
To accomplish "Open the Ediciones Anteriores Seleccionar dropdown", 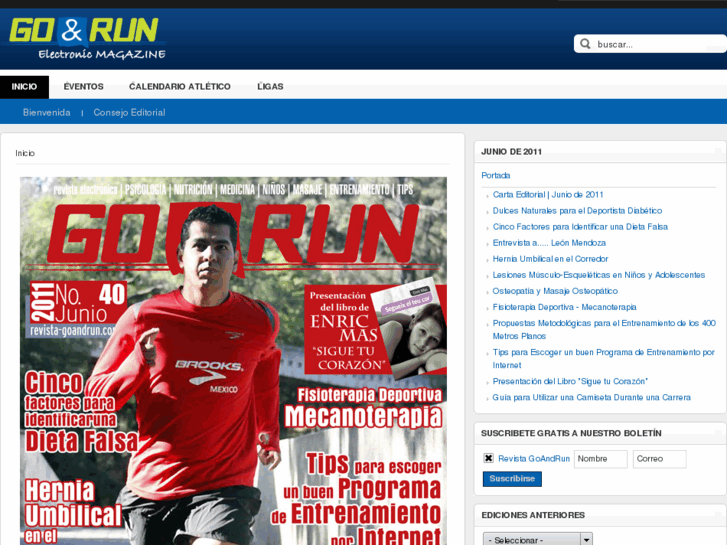I will pyautogui.click(x=538, y=540).
